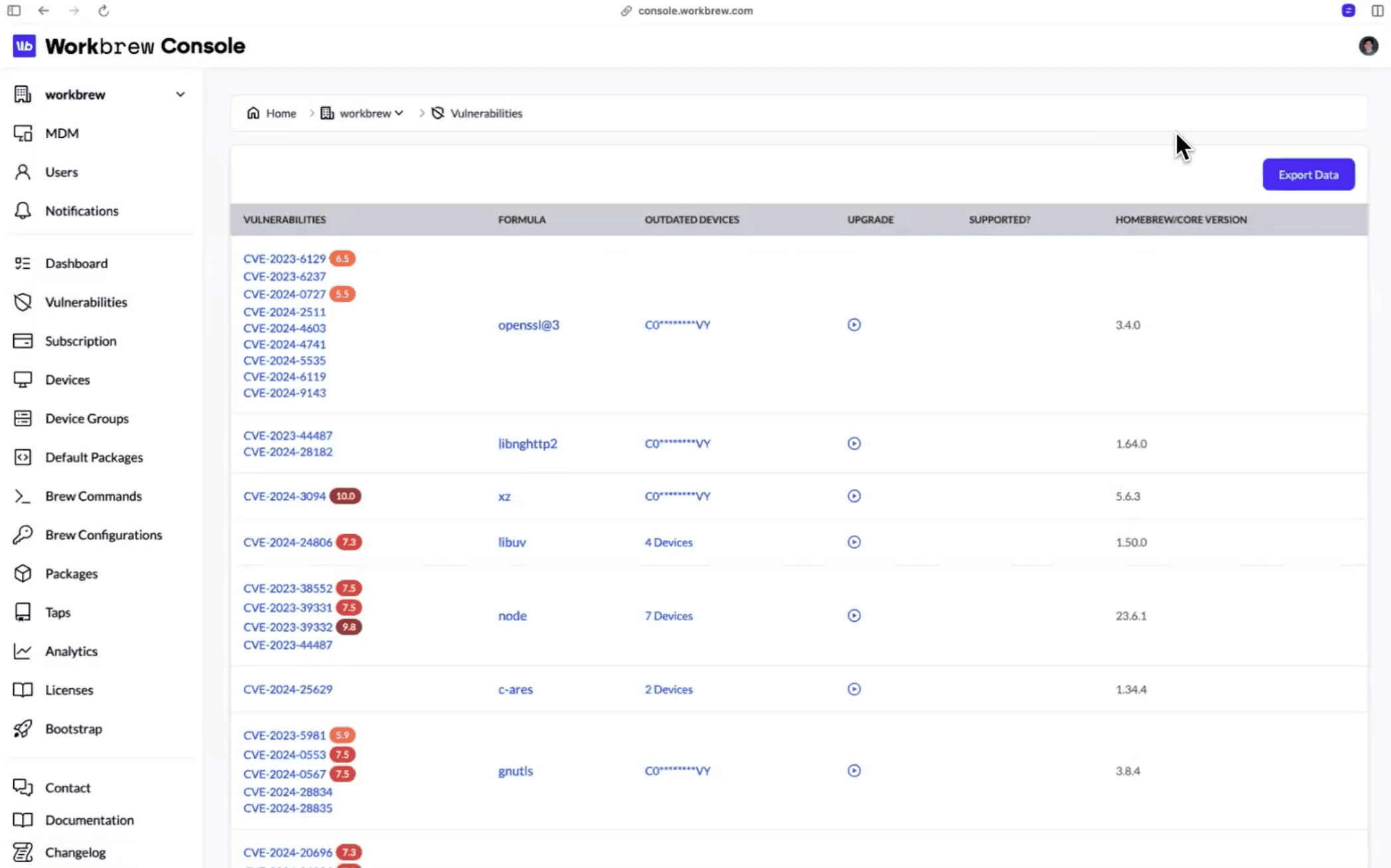Open the Changelog from the sidebar

75,851
